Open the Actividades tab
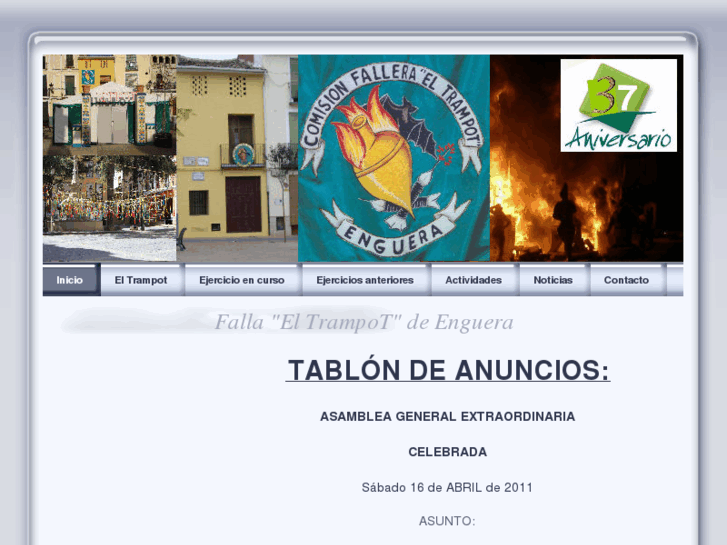This screenshot has width=727, height=545. [x=475, y=280]
